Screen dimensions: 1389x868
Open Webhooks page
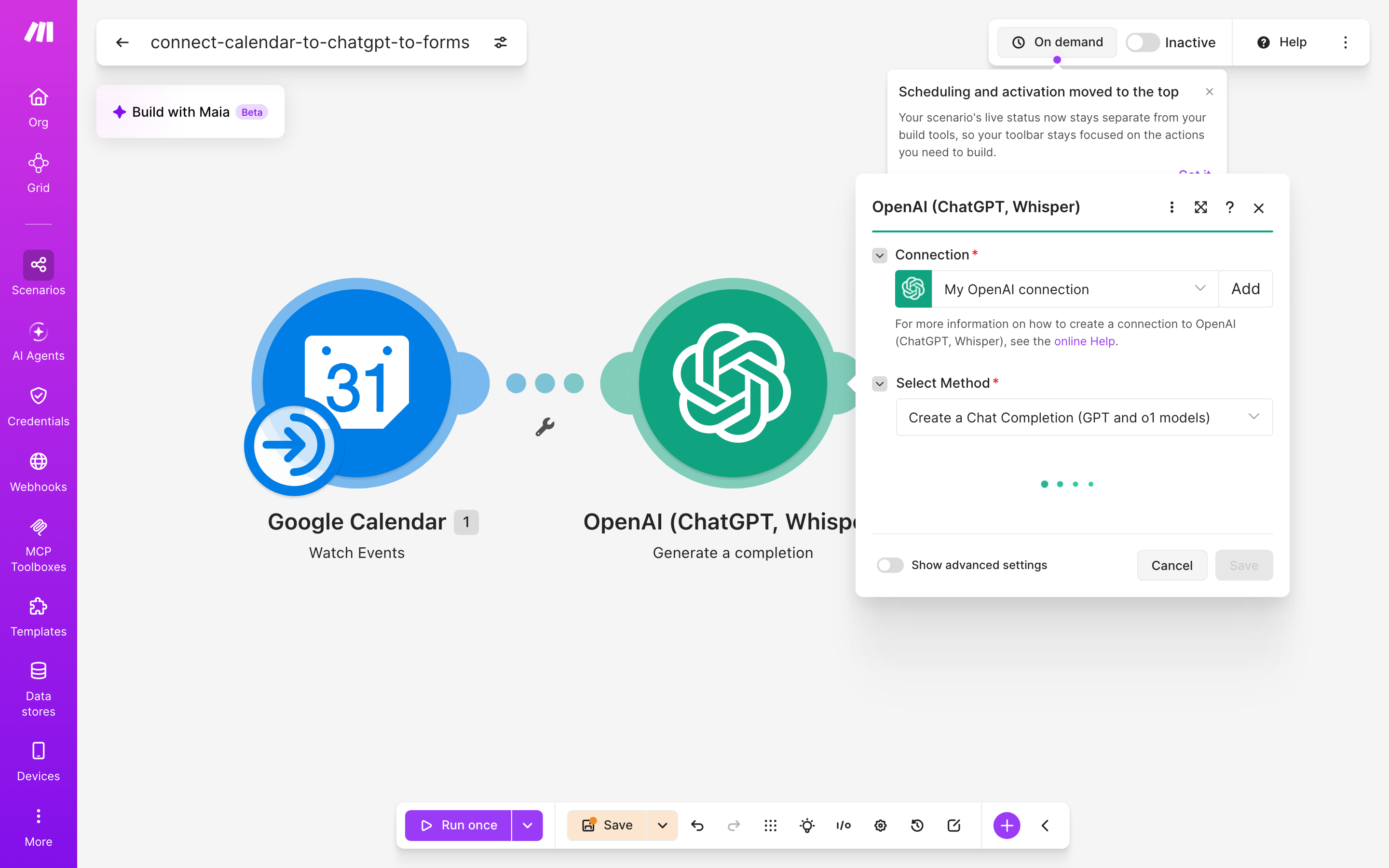pyautogui.click(x=39, y=472)
